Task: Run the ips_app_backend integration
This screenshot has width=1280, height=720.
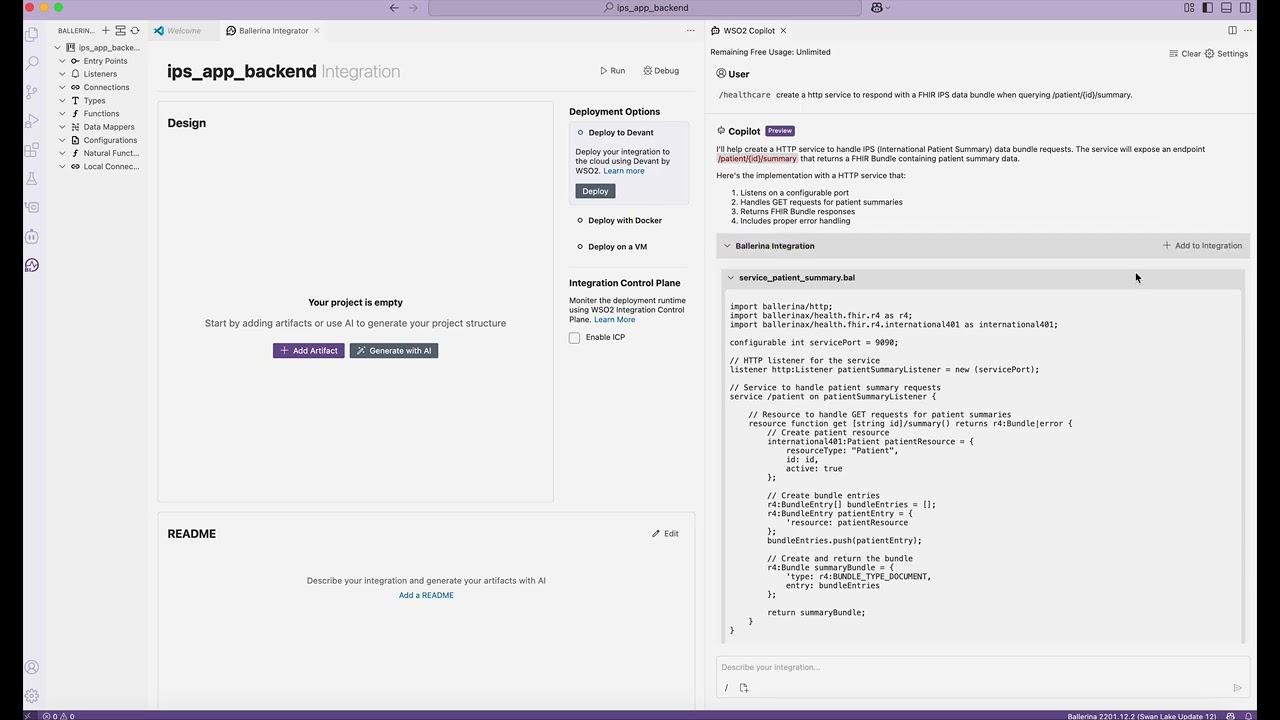Action: (612, 71)
